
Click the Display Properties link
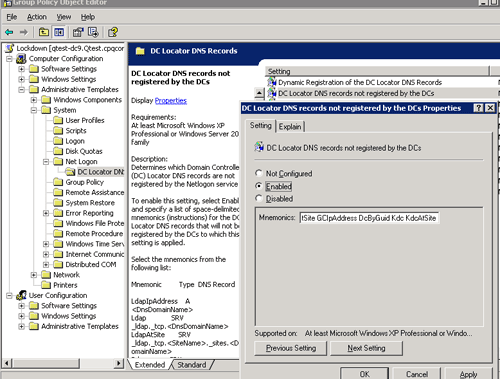[171, 101]
